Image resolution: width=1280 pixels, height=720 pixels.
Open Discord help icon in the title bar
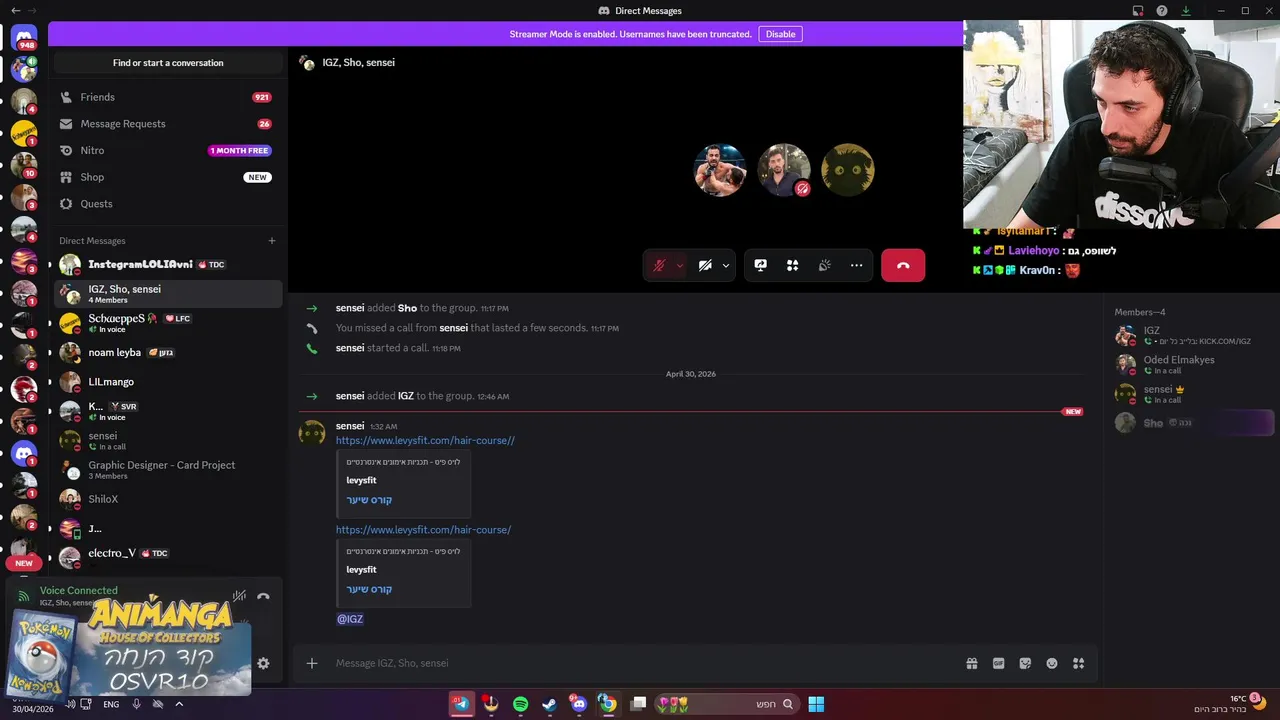pyautogui.click(x=1162, y=11)
